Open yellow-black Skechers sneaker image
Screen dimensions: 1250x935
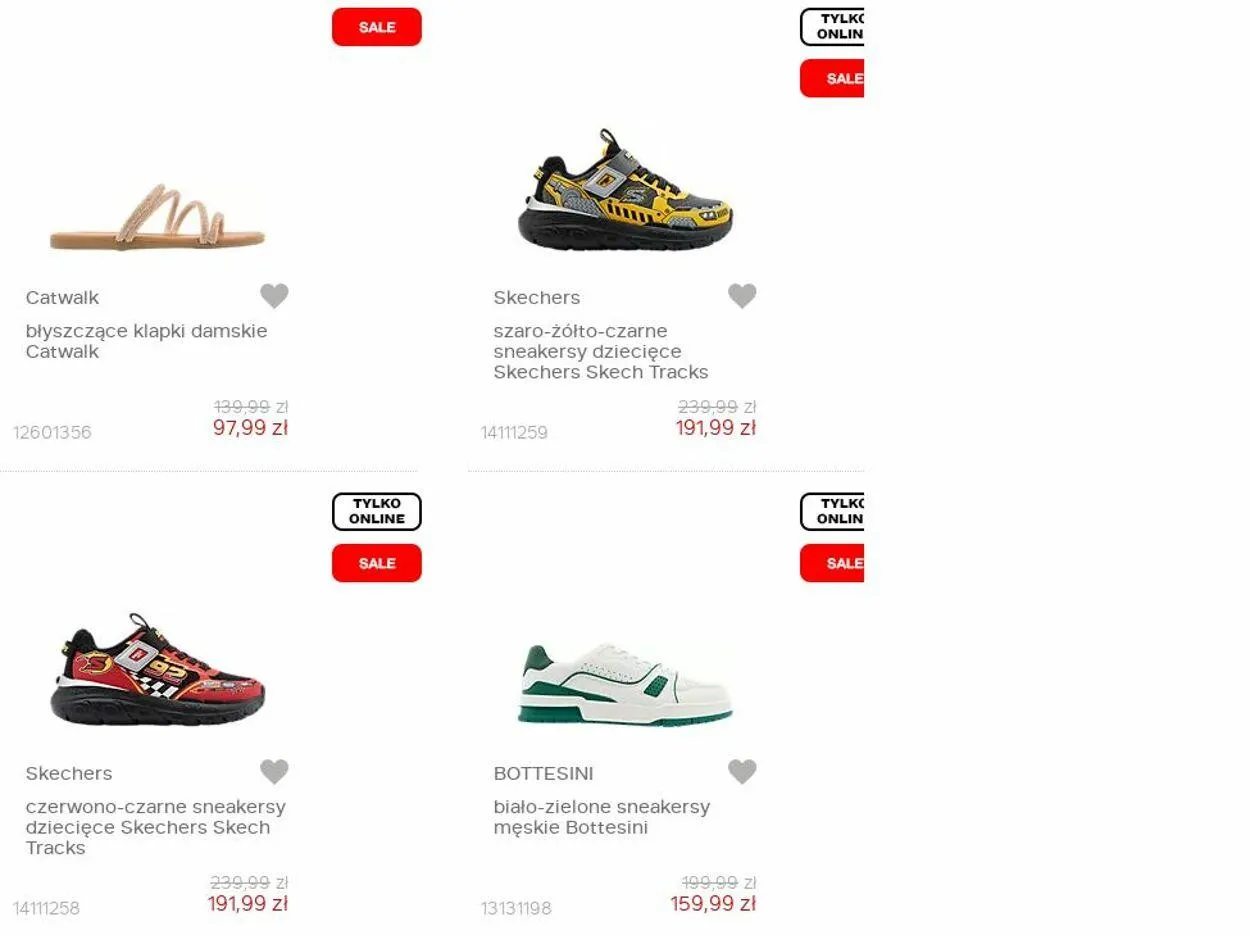625,189
